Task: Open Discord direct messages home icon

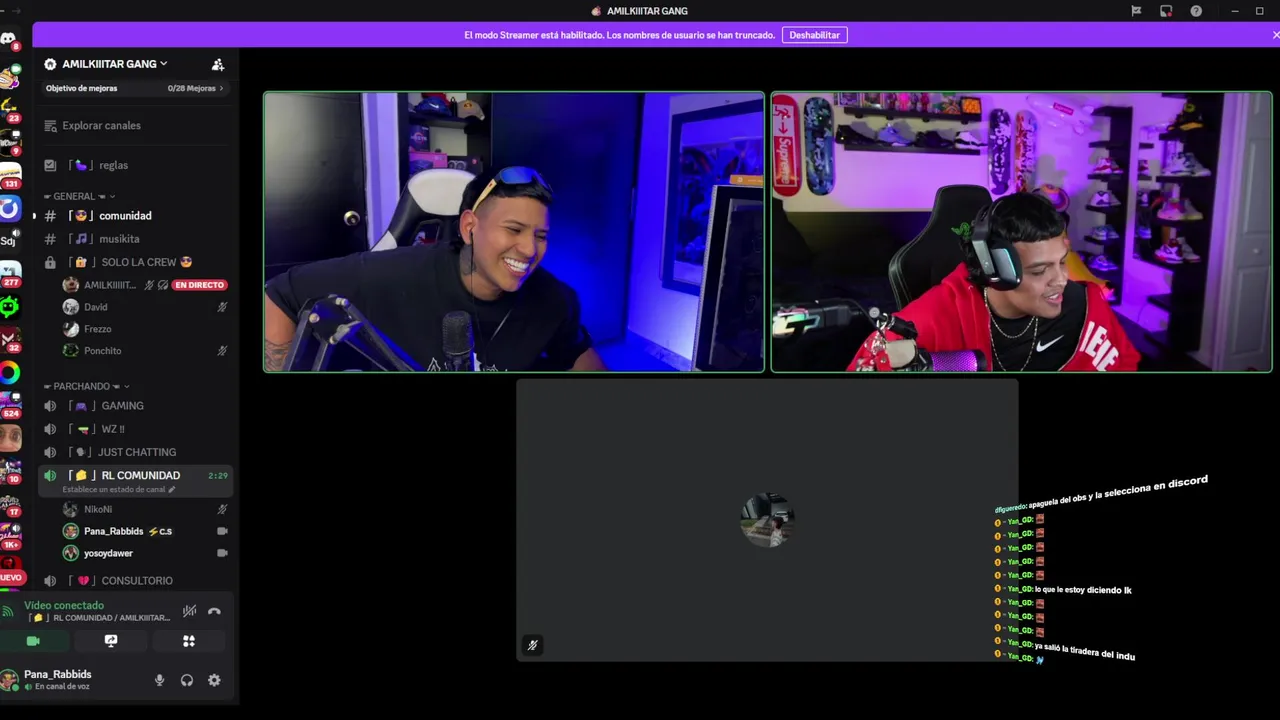Action: 8,39
